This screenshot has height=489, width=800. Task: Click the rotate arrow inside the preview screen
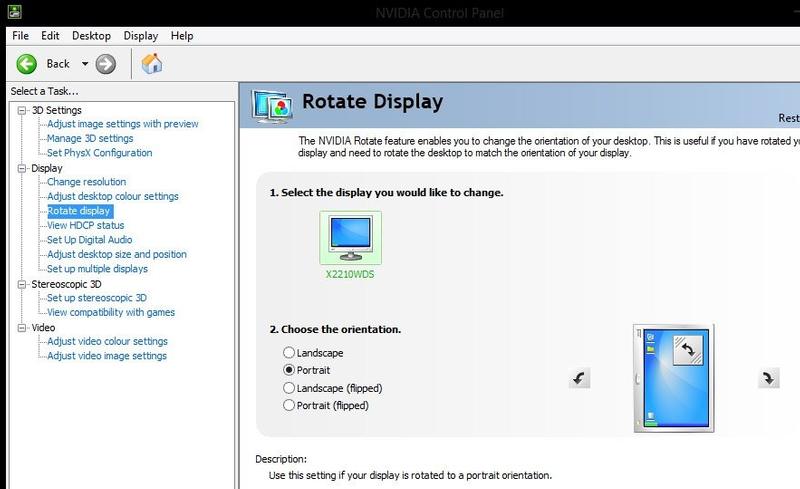click(688, 350)
